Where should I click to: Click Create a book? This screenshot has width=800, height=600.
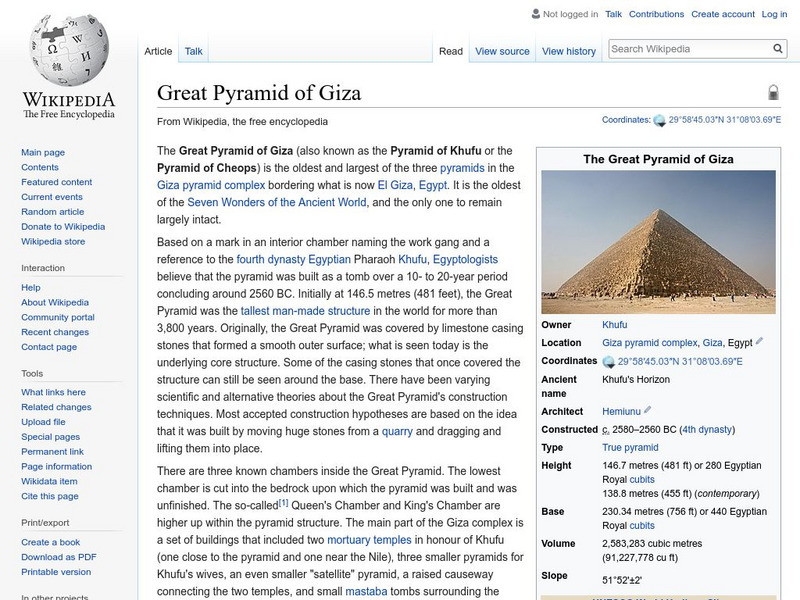(x=51, y=542)
